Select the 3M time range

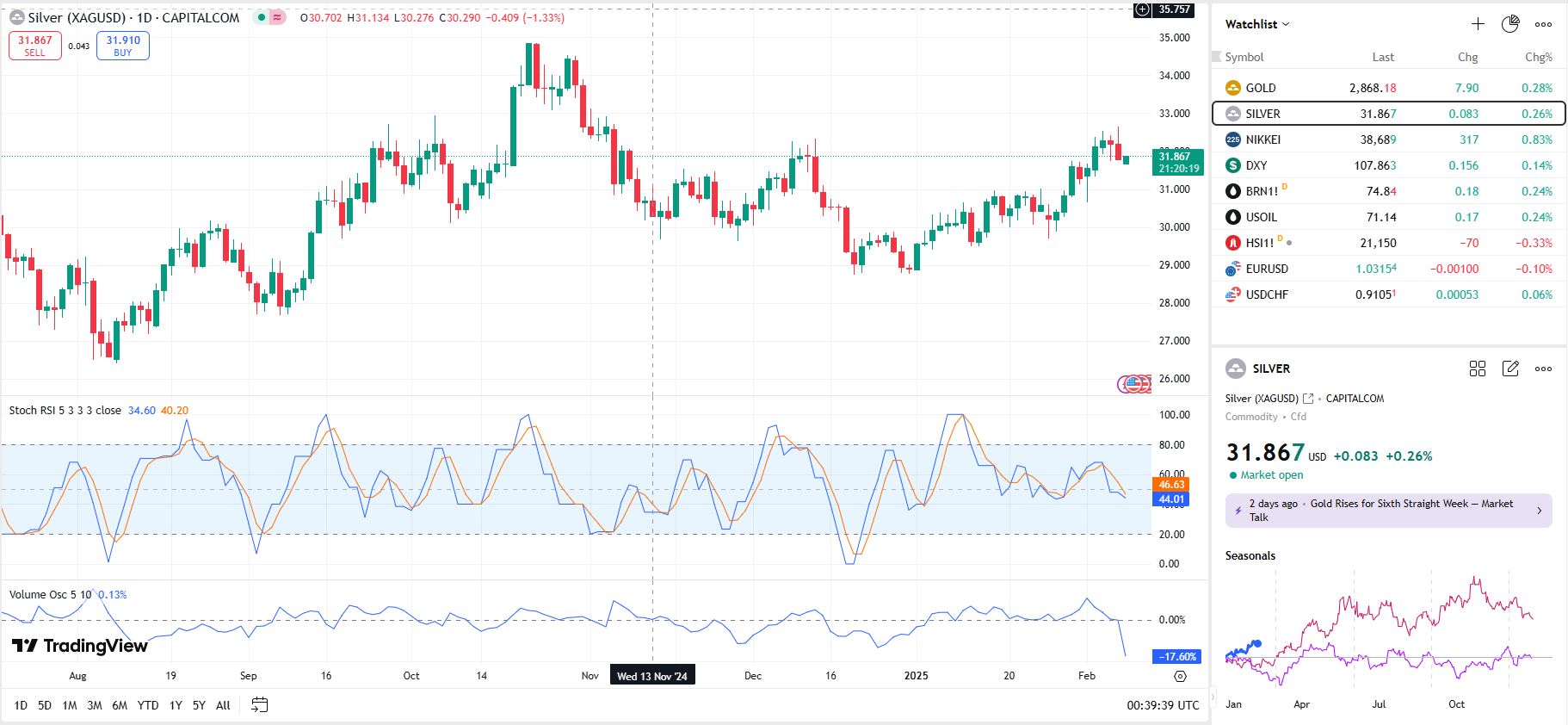click(x=95, y=705)
